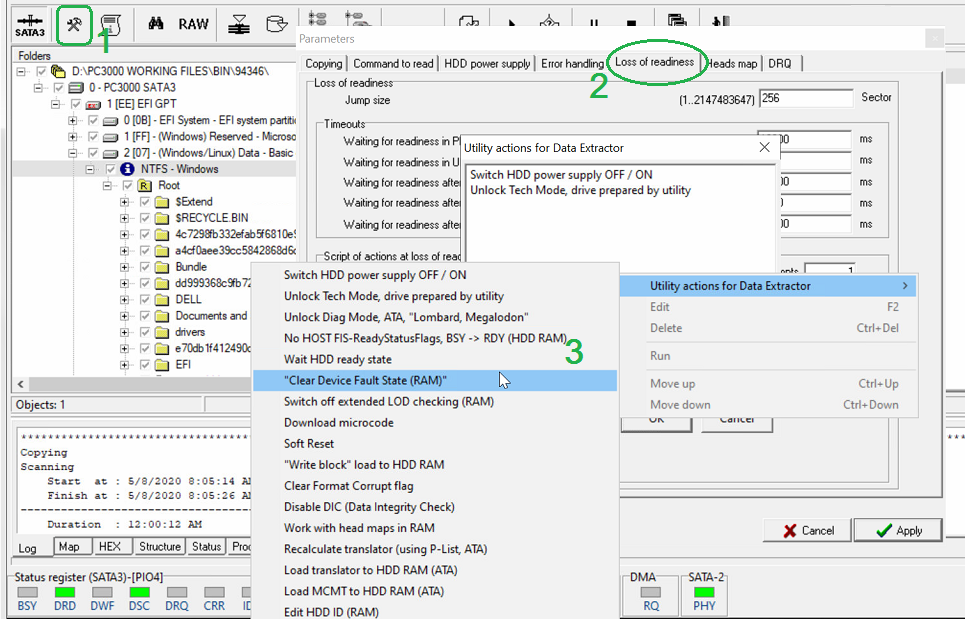Switch to the Heads map tab
Image resolution: width=965 pixels, height=619 pixels.
pyautogui.click(x=732, y=64)
